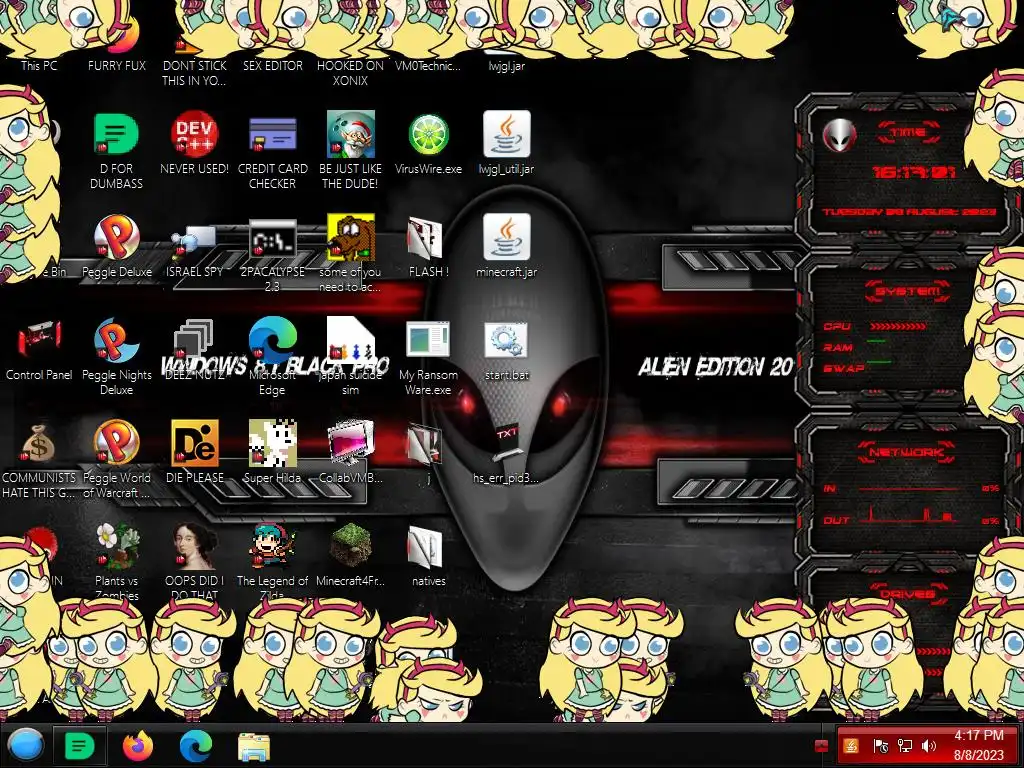The width and height of the screenshot is (1024, 768).
Task: Click the 'HOOKED ON XONIX' label
Action: pos(351,73)
